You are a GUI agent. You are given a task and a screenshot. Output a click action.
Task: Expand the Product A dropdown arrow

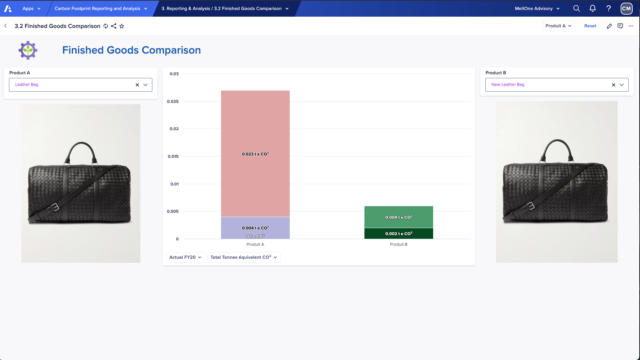tap(145, 85)
